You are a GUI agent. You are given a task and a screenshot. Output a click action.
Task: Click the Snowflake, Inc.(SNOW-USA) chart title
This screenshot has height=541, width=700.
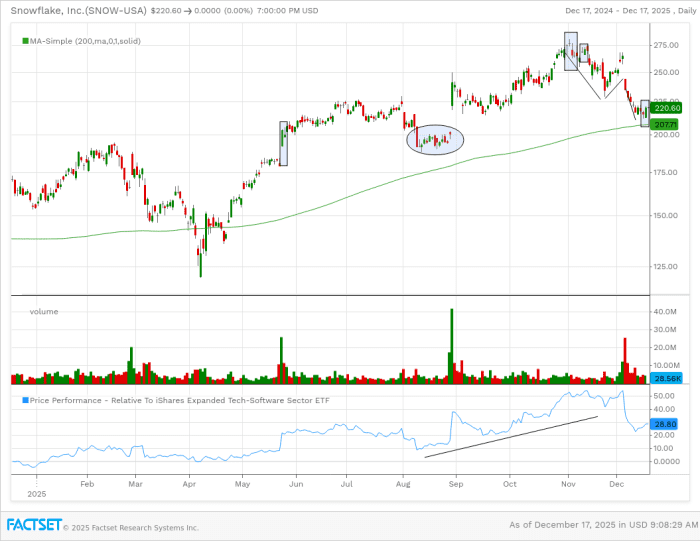(78, 10)
